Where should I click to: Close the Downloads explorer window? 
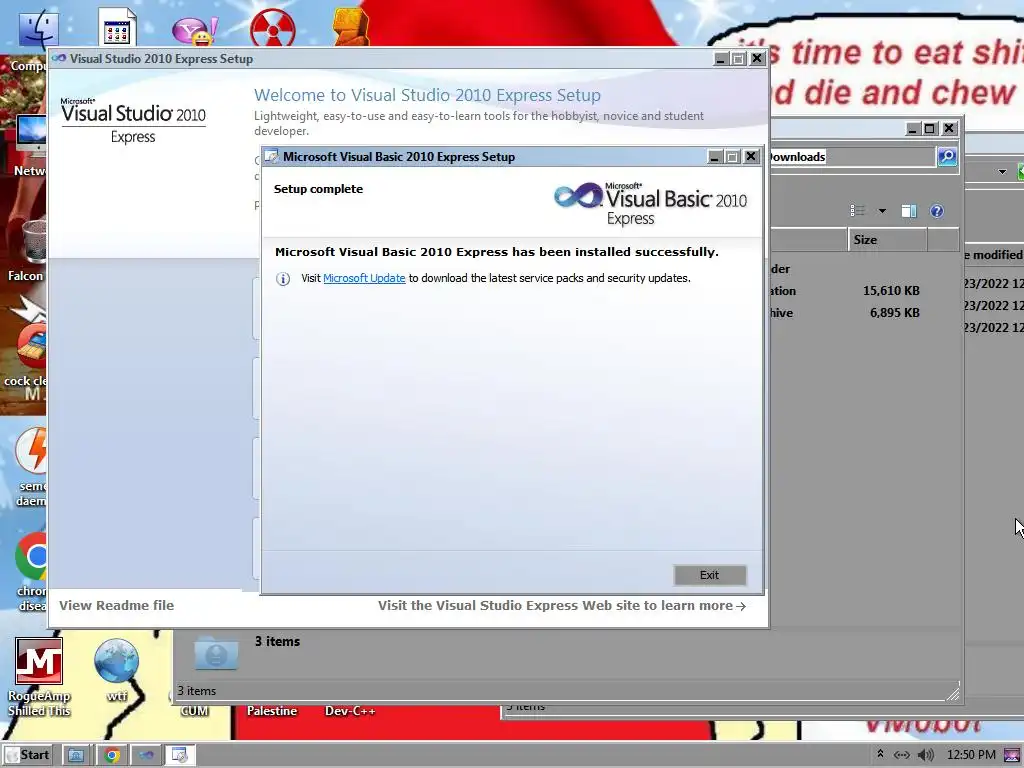pyautogui.click(x=949, y=129)
